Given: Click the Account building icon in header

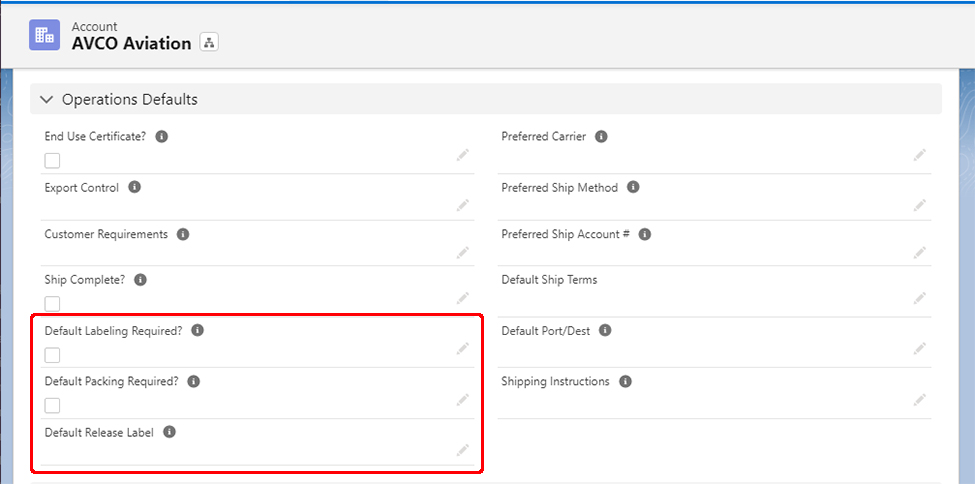Looking at the screenshot, I should tap(44, 35).
